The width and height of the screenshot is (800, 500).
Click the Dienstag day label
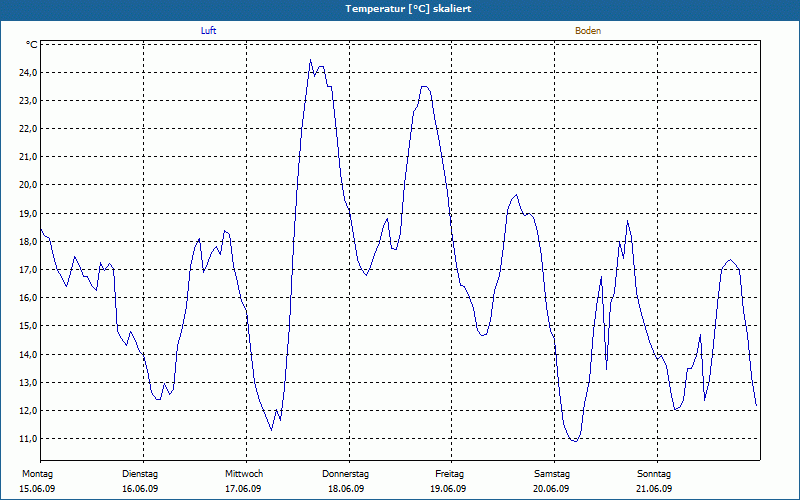pyautogui.click(x=140, y=474)
